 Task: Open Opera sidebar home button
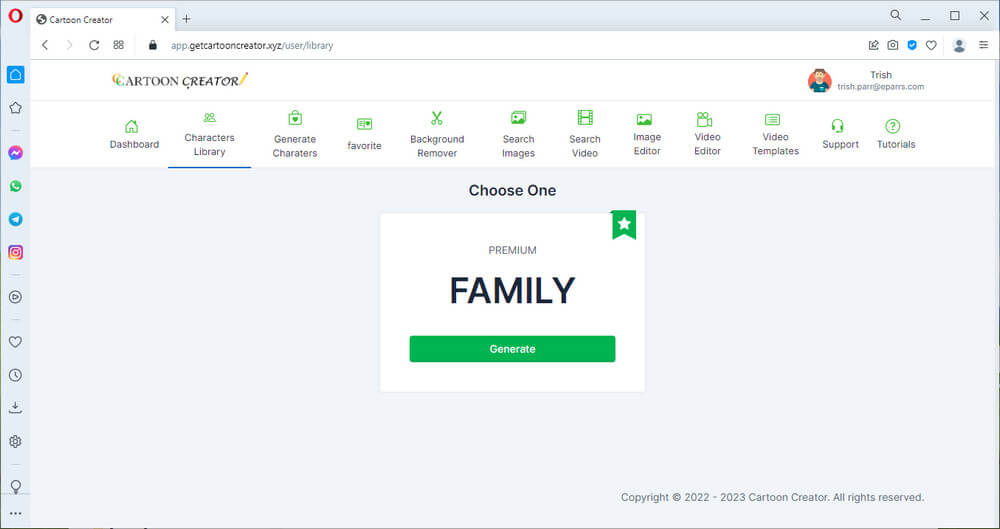click(x=16, y=75)
